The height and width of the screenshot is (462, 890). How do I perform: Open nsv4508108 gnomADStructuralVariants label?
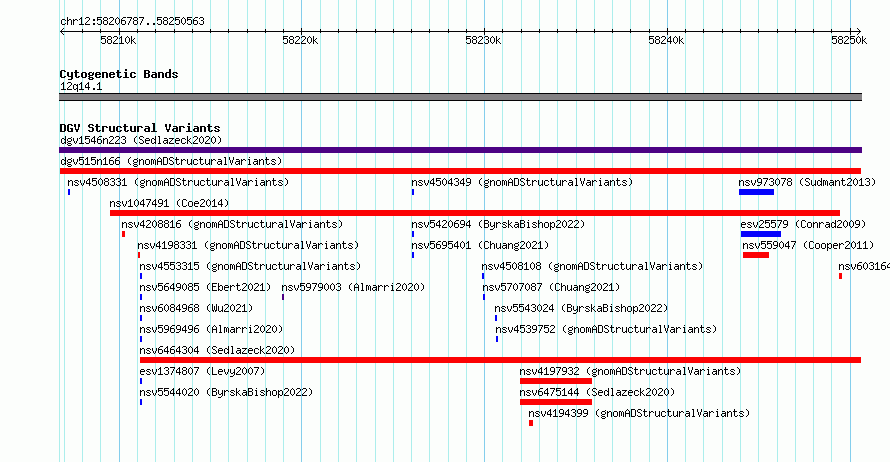click(x=592, y=266)
